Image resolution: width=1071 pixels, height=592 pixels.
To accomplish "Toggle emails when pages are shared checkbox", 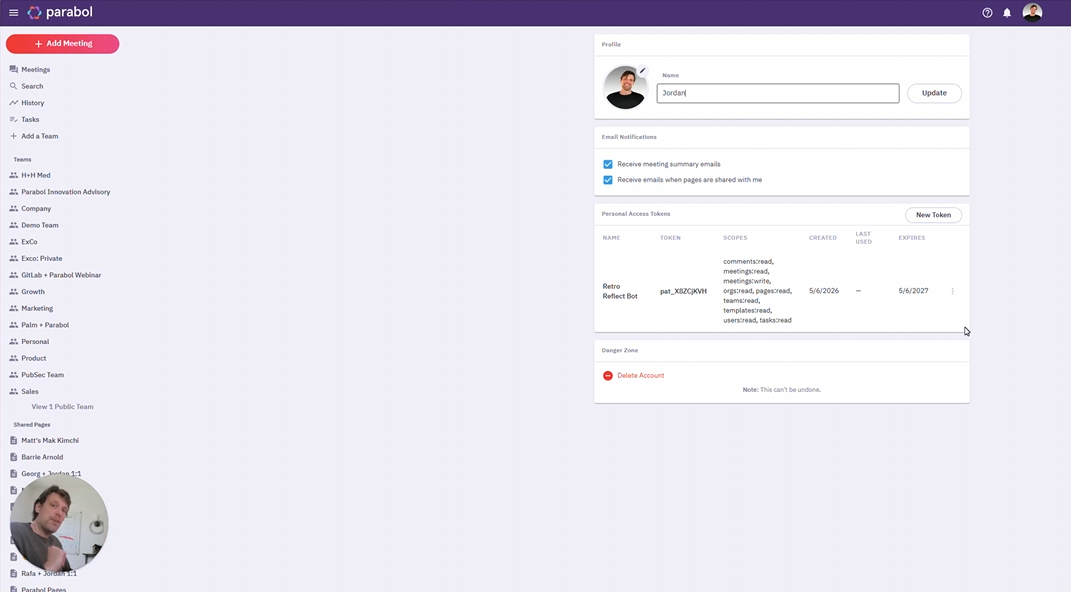I will pos(608,180).
